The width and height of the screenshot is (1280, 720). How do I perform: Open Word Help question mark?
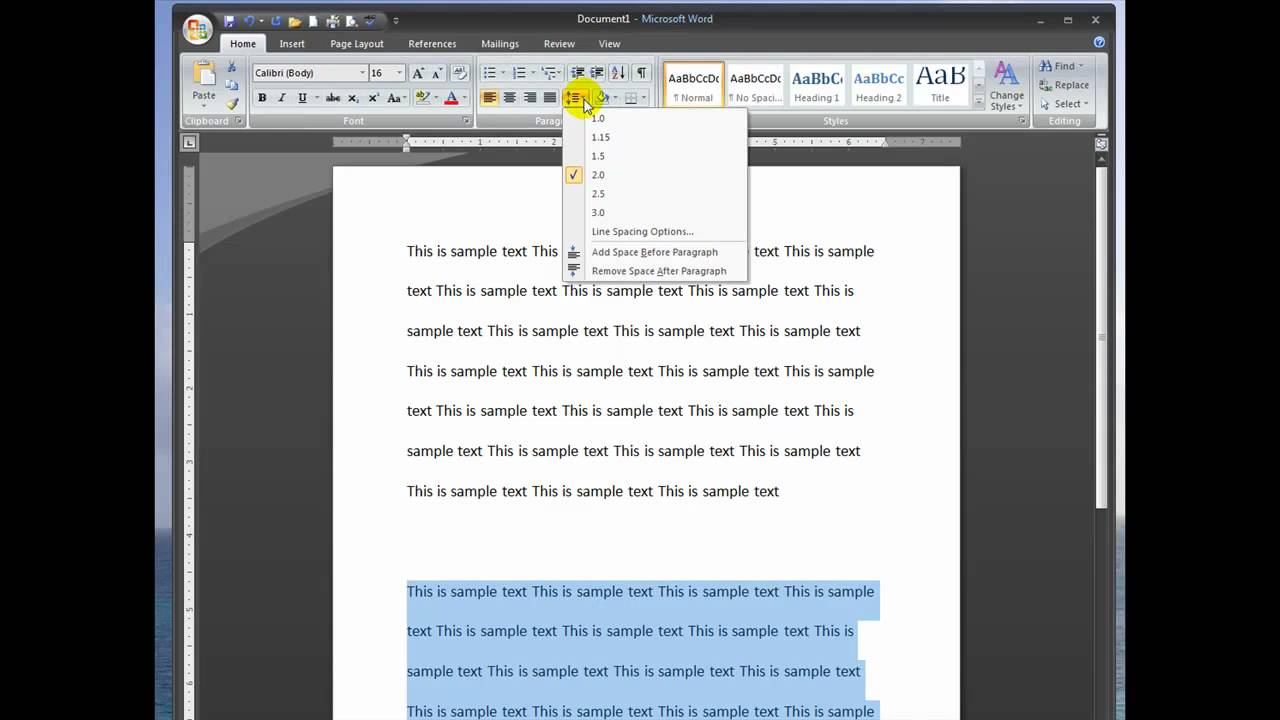click(1100, 43)
